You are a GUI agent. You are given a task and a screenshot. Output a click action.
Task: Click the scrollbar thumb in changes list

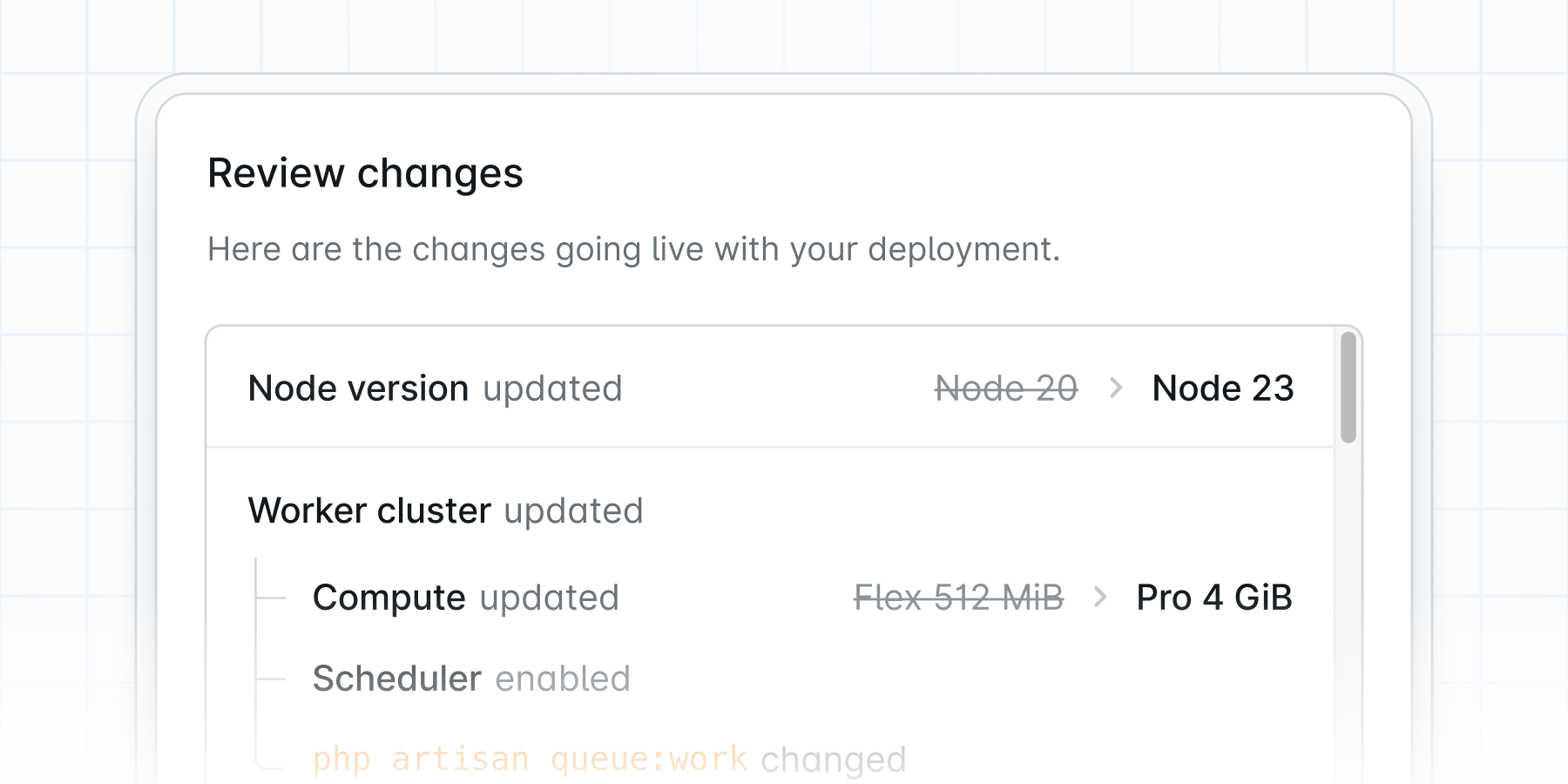tap(1348, 388)
